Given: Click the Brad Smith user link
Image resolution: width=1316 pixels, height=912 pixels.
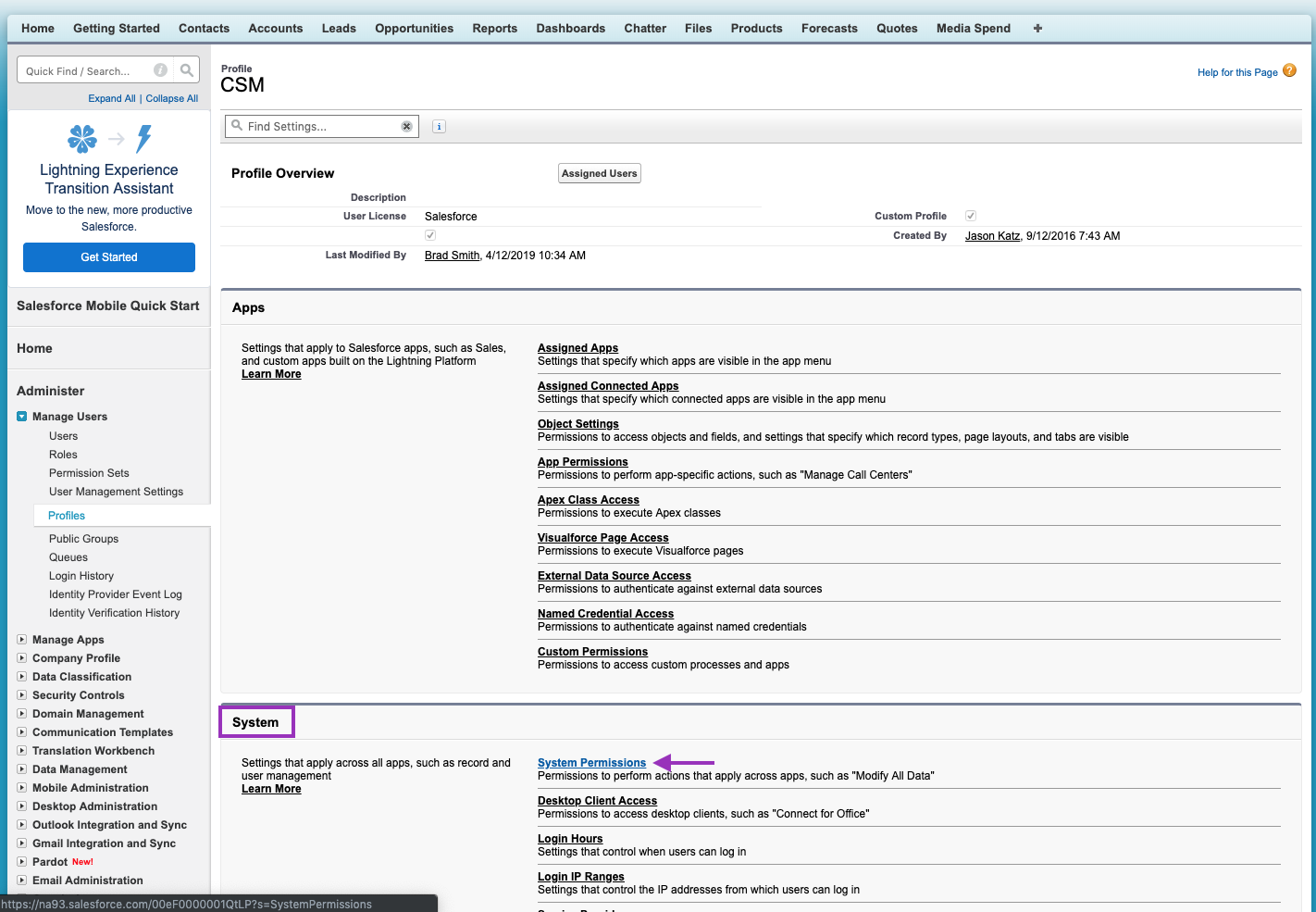Looking at the screenshot, I should (x=453, y=256).
